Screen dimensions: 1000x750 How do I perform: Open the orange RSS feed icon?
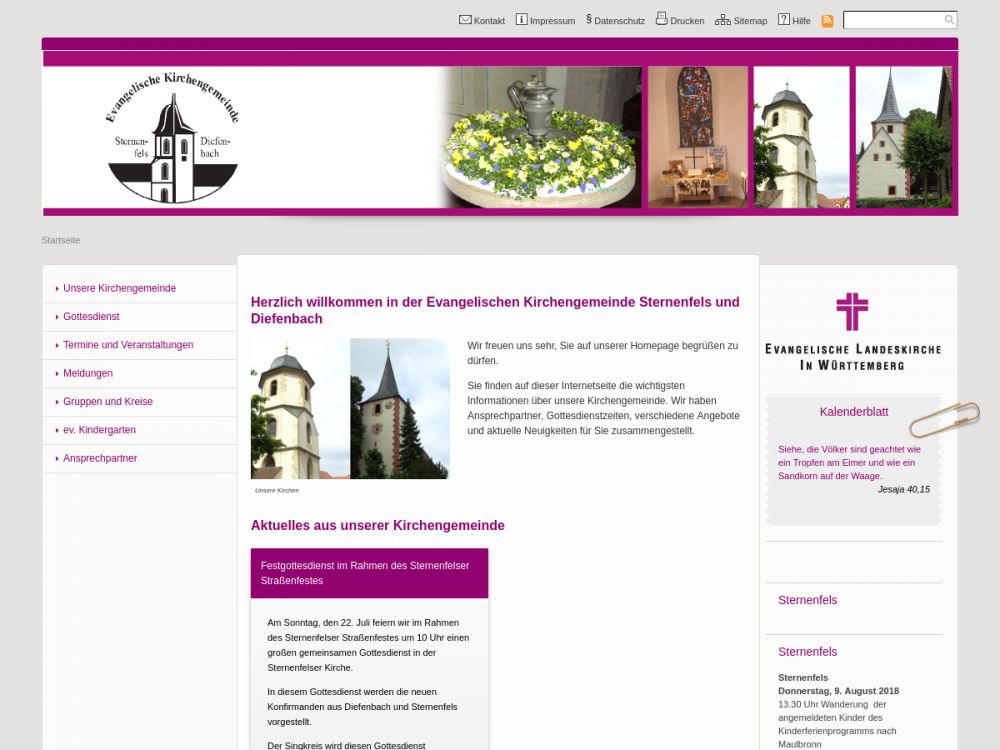tap(827, 21)
